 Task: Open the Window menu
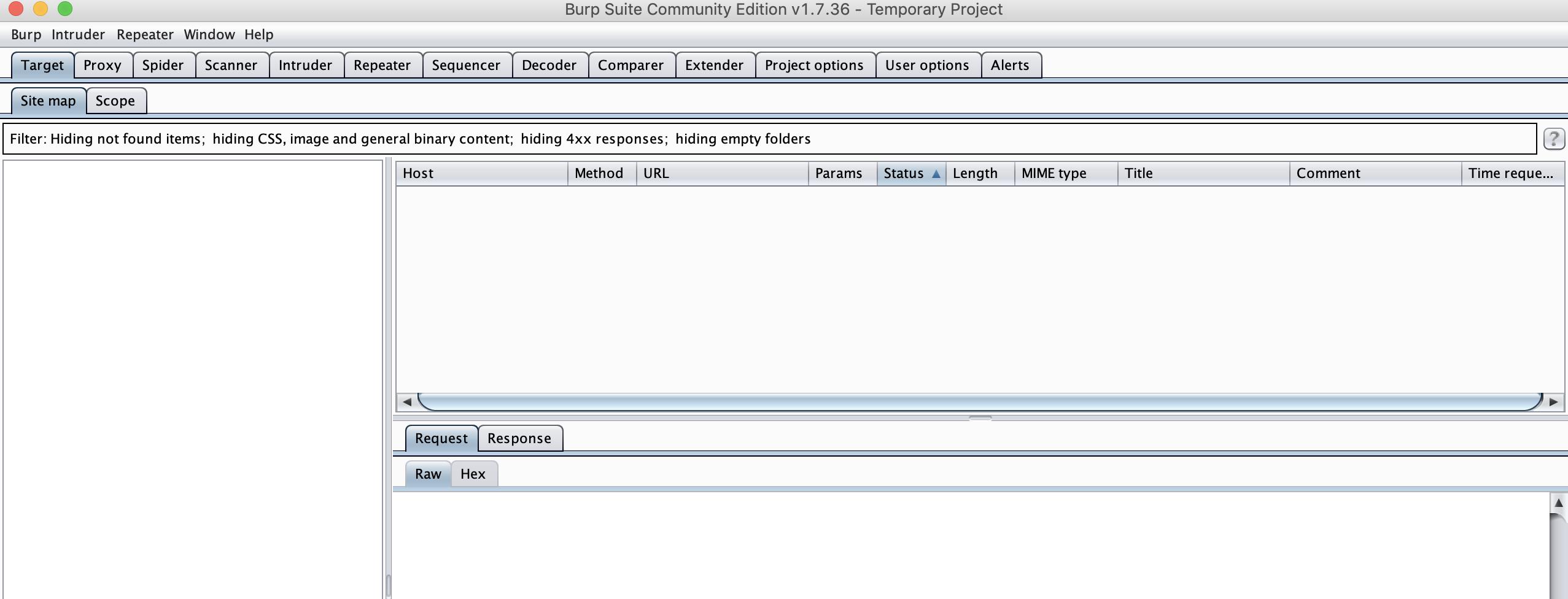209,34
